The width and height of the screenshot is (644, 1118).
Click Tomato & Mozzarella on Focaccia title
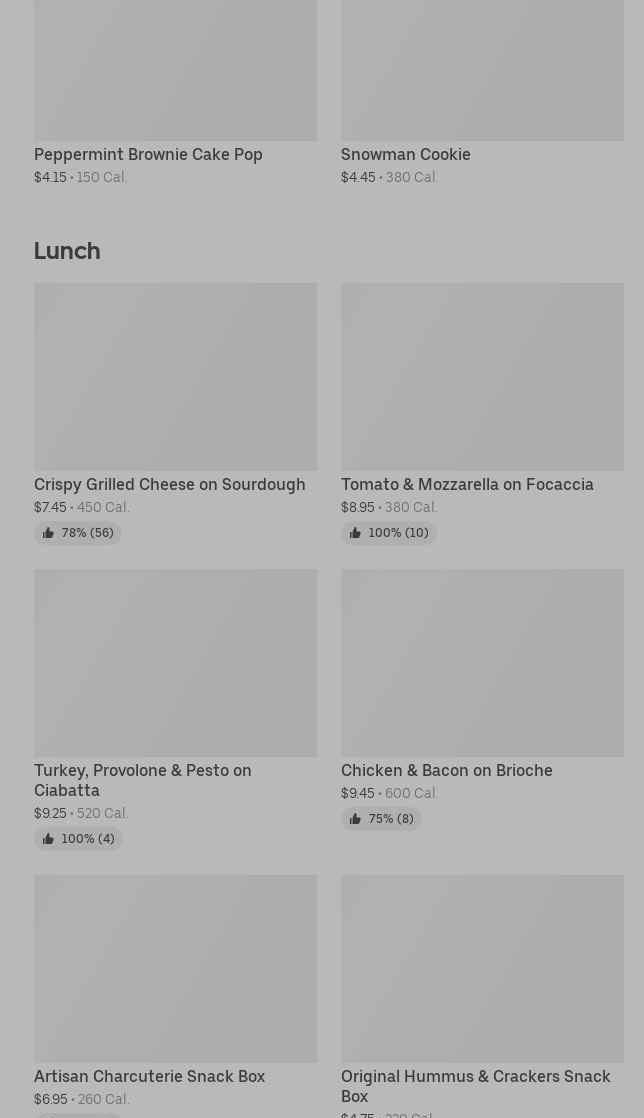click(467, 485)
